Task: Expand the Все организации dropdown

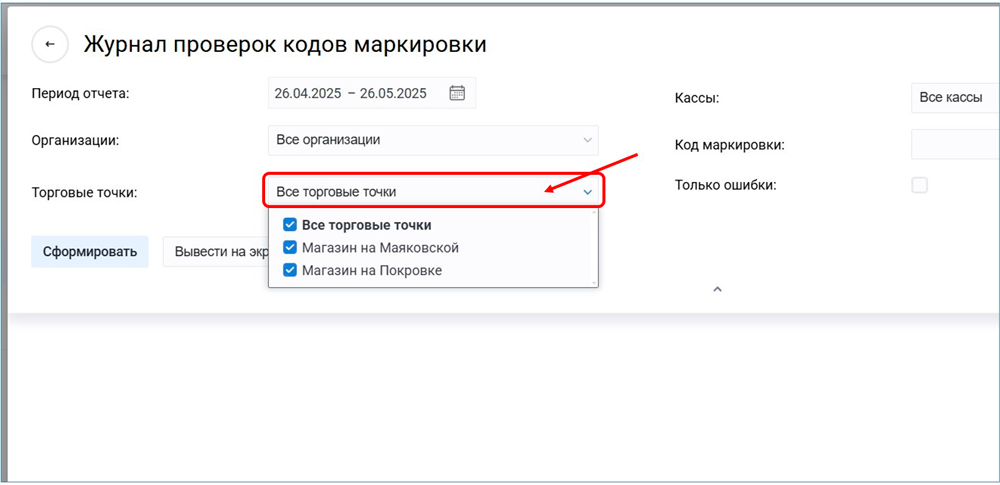Action: click(x=432, y=140)
